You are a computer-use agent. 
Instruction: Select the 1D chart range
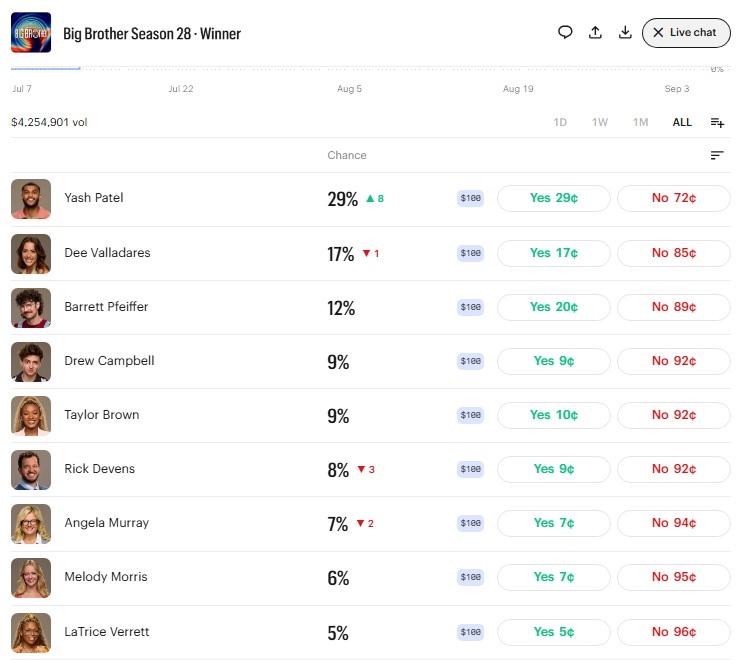[560, 122]
